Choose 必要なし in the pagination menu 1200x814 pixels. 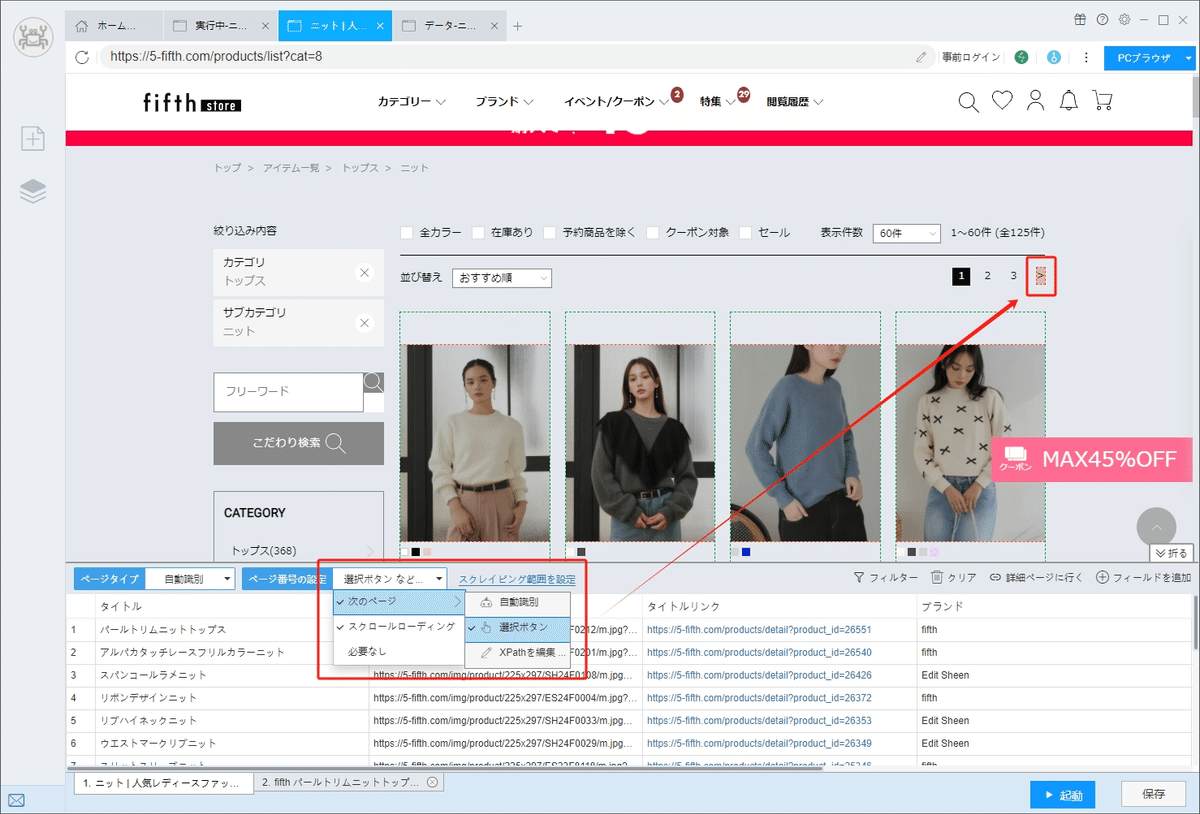[x=399, y=651]
